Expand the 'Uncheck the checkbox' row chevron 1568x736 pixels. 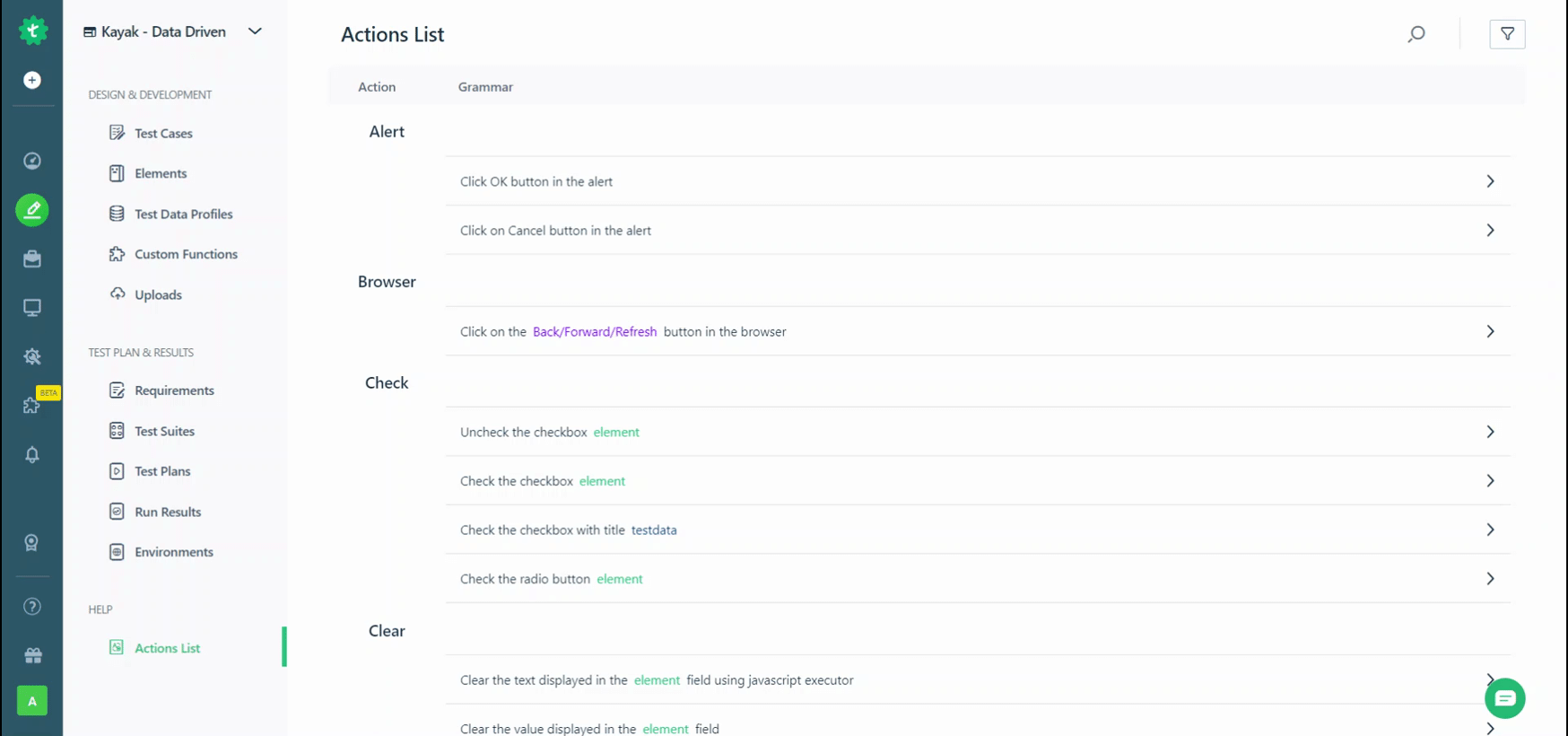click(1490, 432)
